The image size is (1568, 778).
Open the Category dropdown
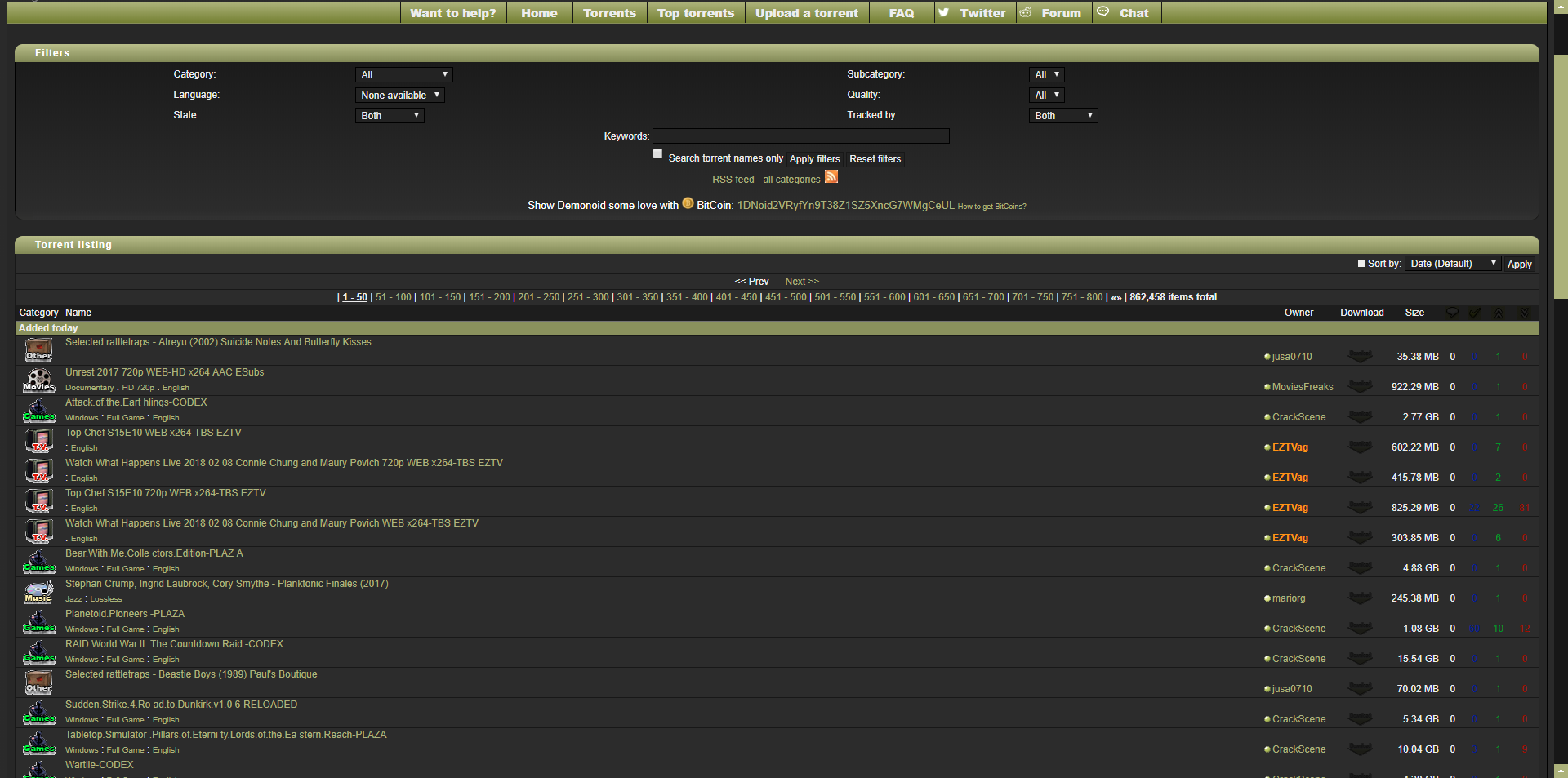click(x=404, y=74)
